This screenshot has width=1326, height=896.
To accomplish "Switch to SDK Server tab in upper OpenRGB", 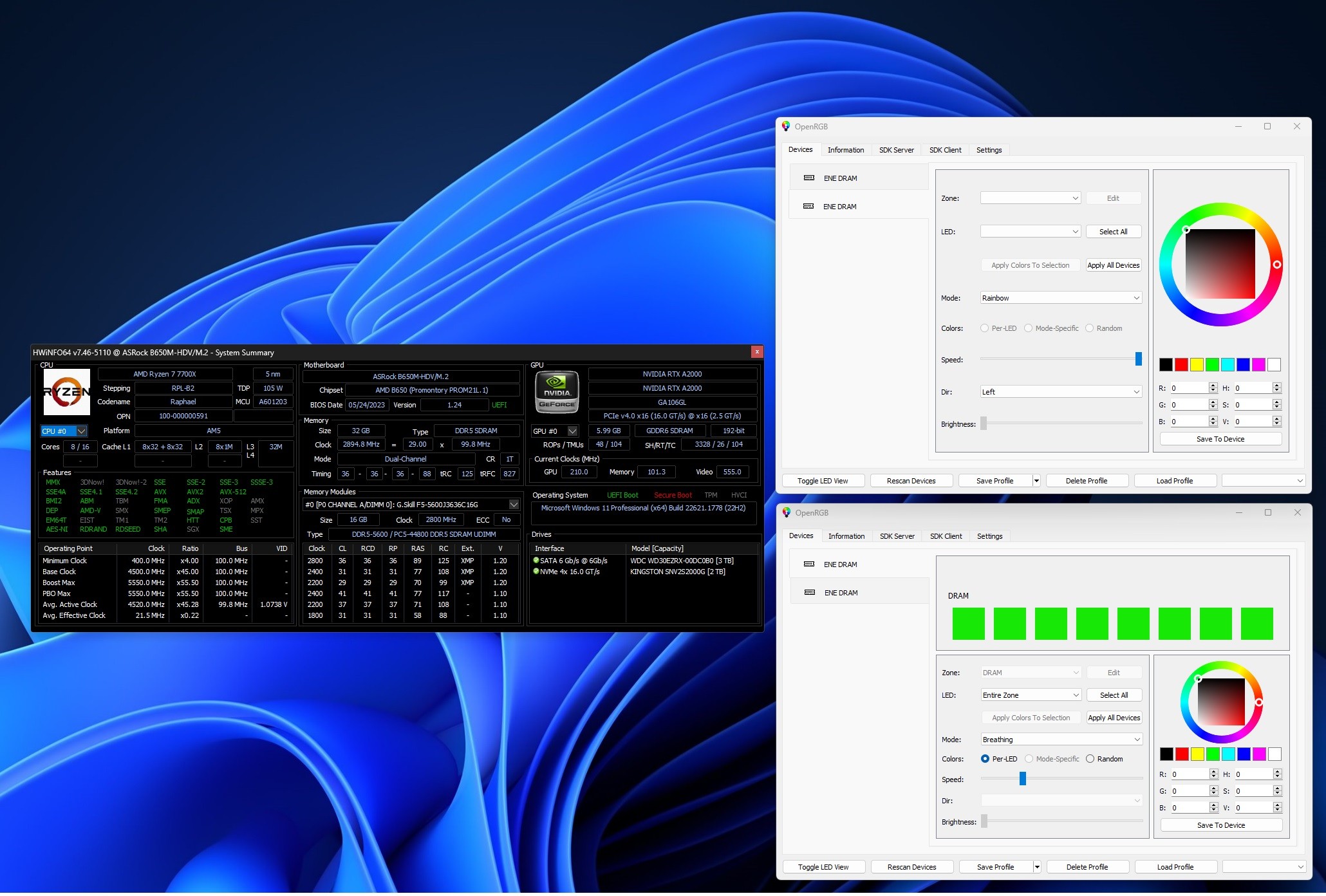I will click(x=896, y=150).
